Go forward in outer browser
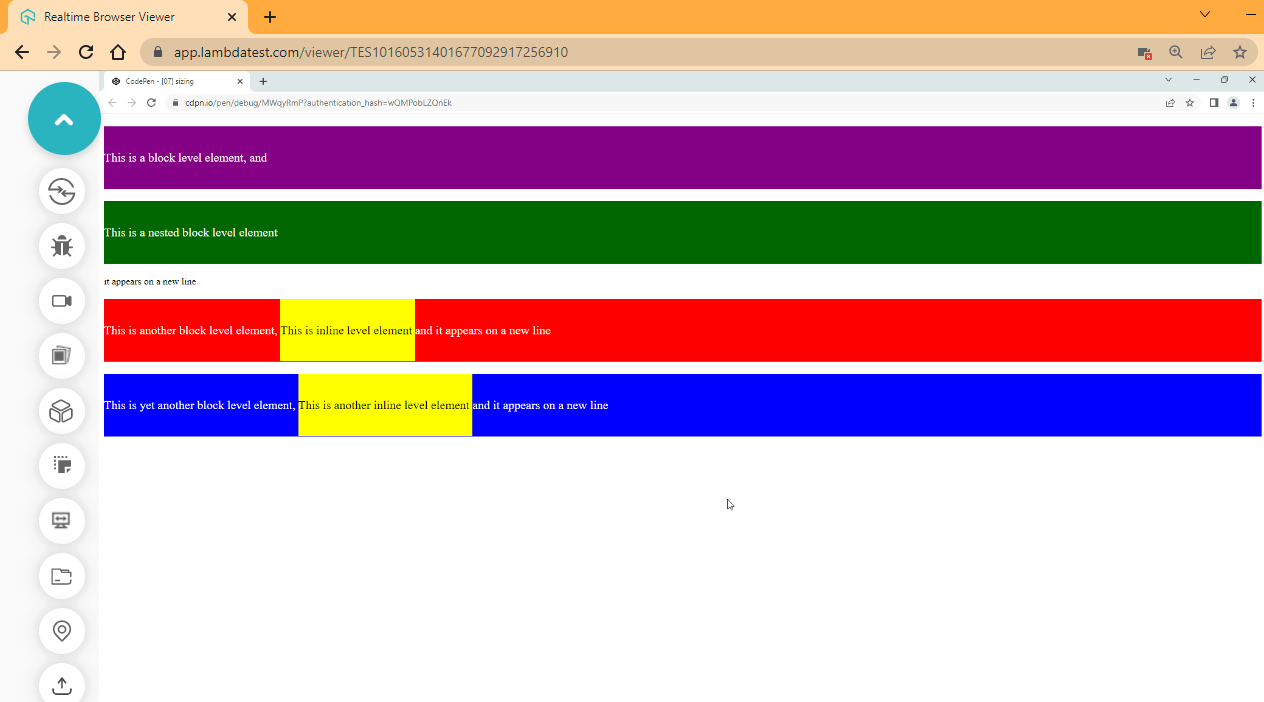Image resolution: width=1264 pixels, height=702 pixels. [54, 52]
